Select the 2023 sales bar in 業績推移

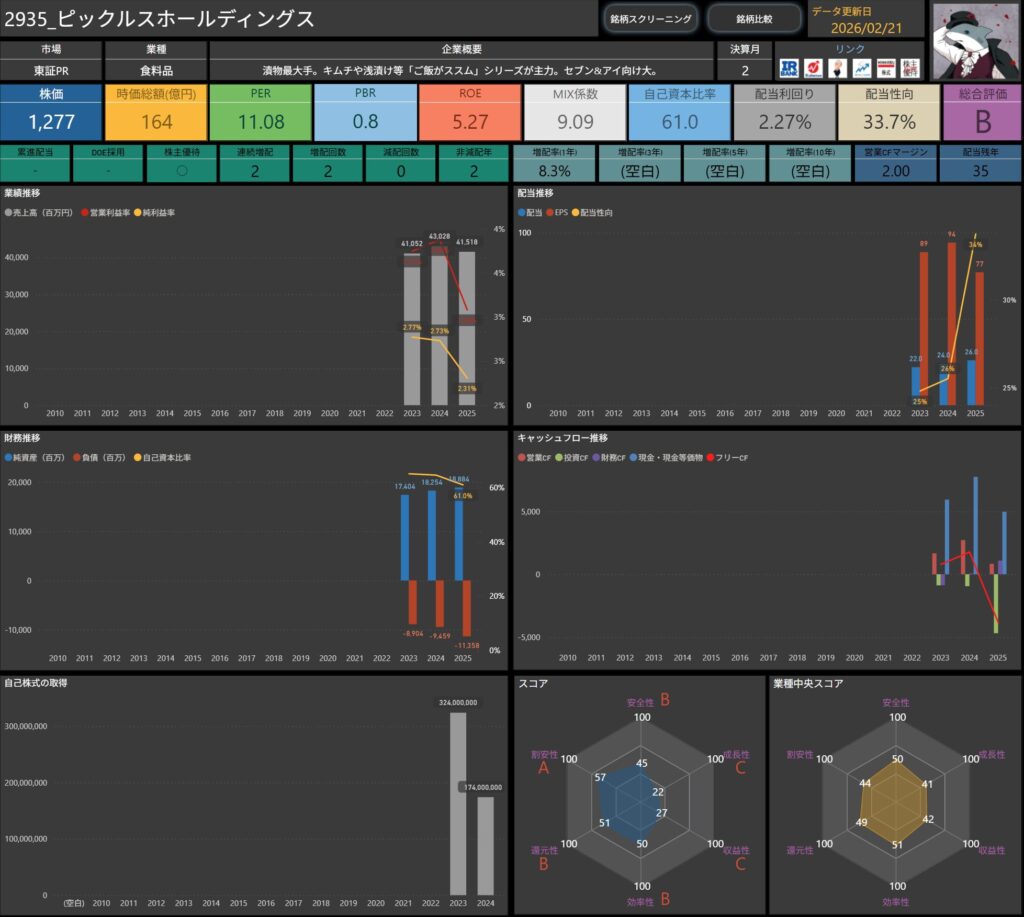(x=411, y=330)
